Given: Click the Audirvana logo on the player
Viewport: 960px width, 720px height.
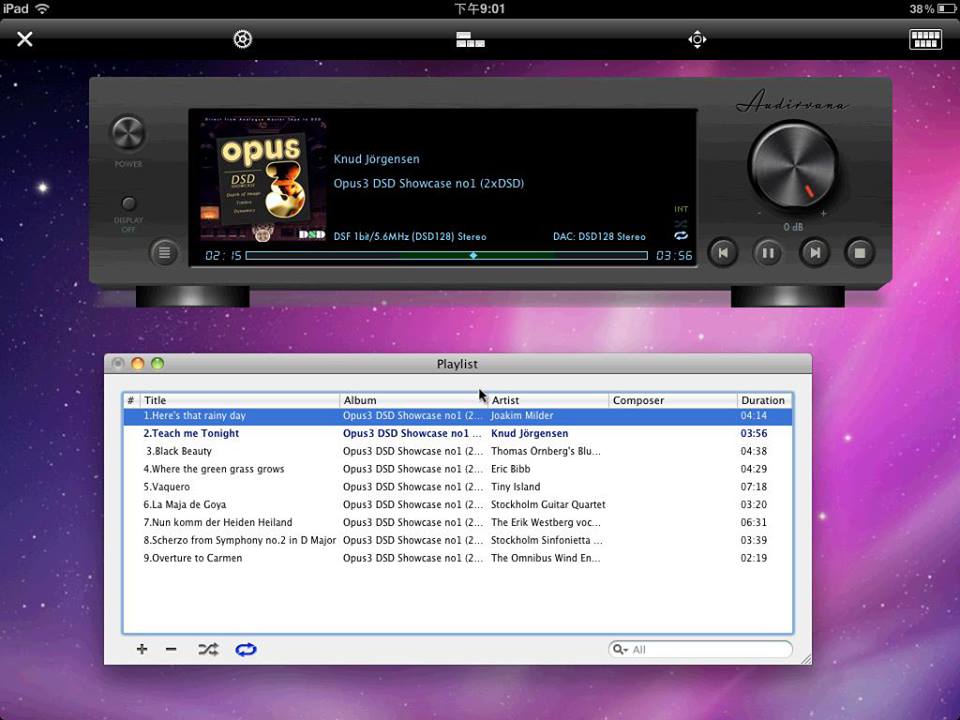Looking at the screenshot, I should point(792,102).
